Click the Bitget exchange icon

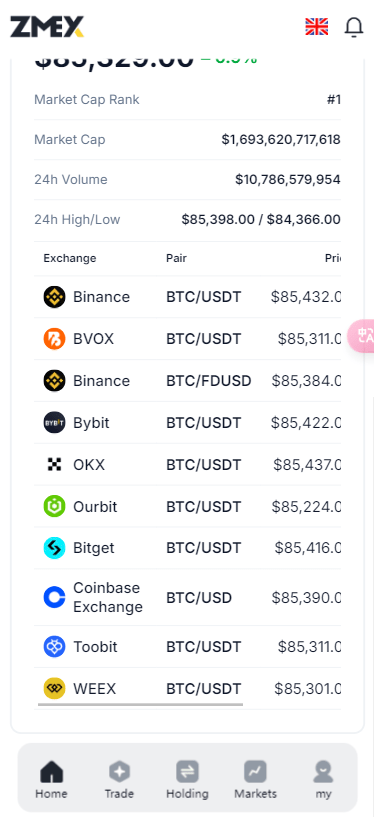(54, 548)
